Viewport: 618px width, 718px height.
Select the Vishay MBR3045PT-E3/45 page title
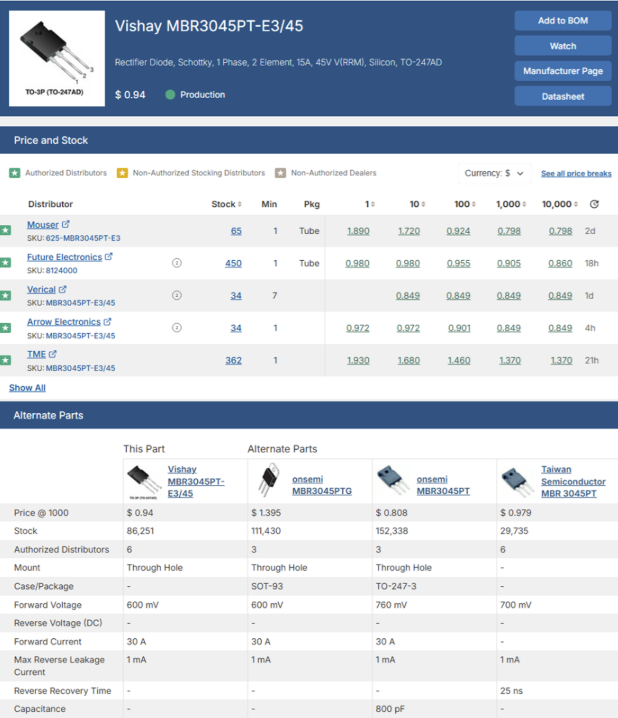click(209, 26)
